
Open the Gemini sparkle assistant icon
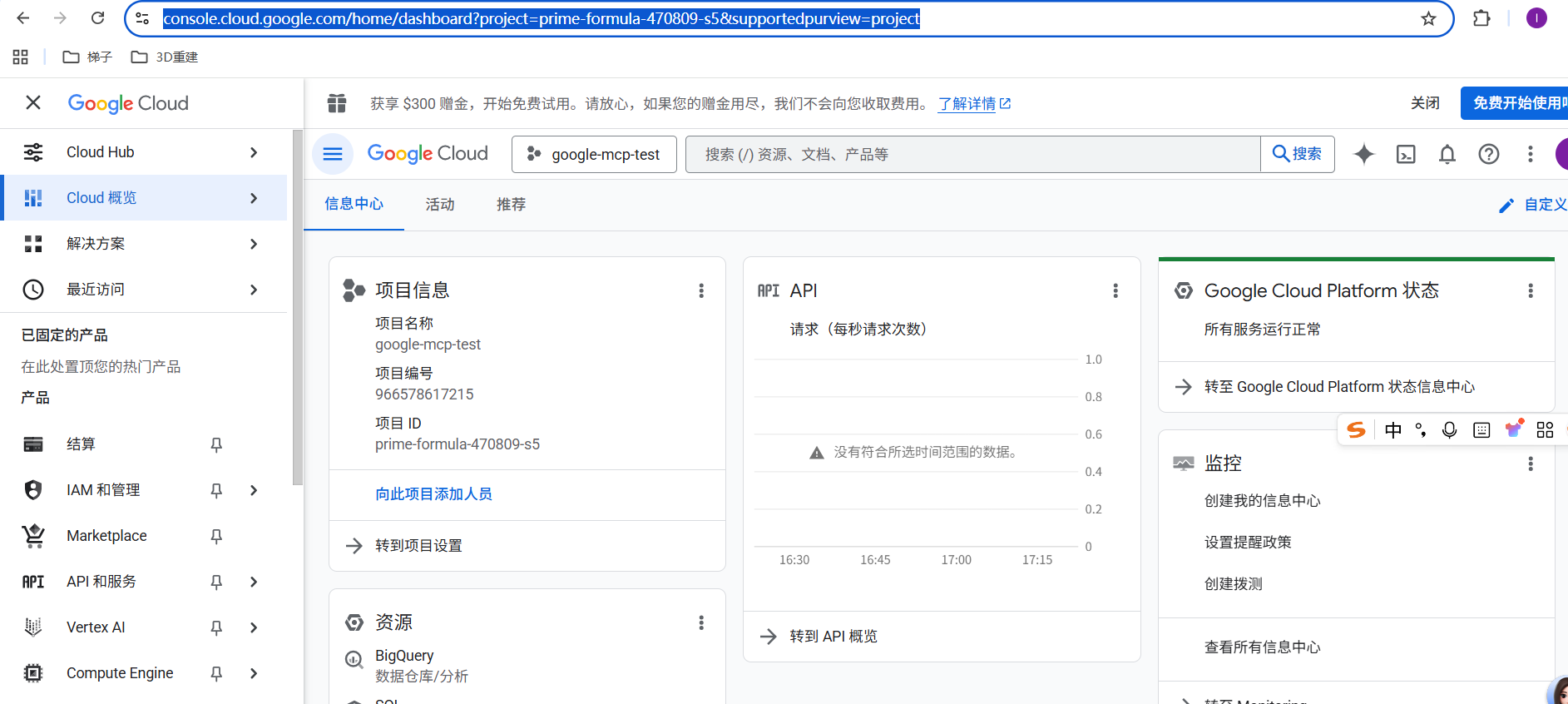(x=1364, y=154)
